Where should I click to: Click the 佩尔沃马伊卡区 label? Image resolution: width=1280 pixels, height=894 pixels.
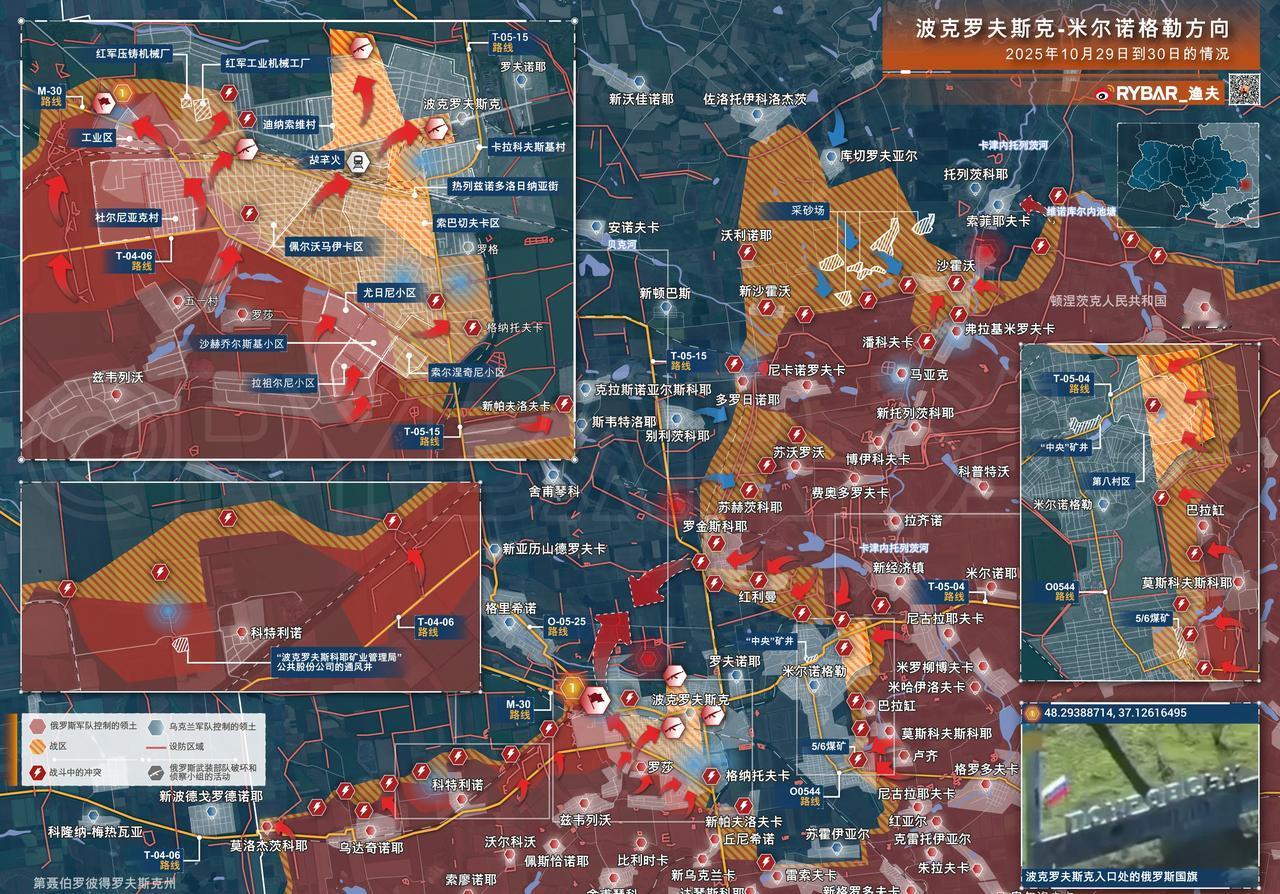[x=326, y=245]
